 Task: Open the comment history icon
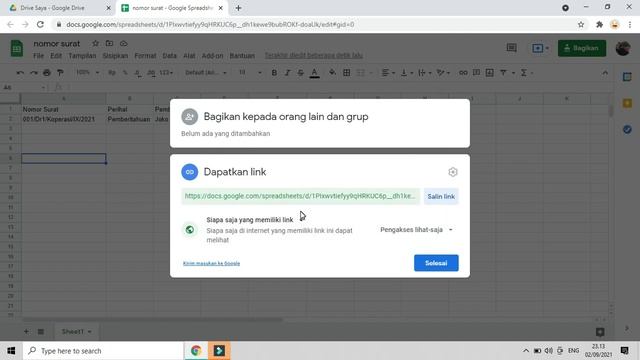[x=511, y=48]
